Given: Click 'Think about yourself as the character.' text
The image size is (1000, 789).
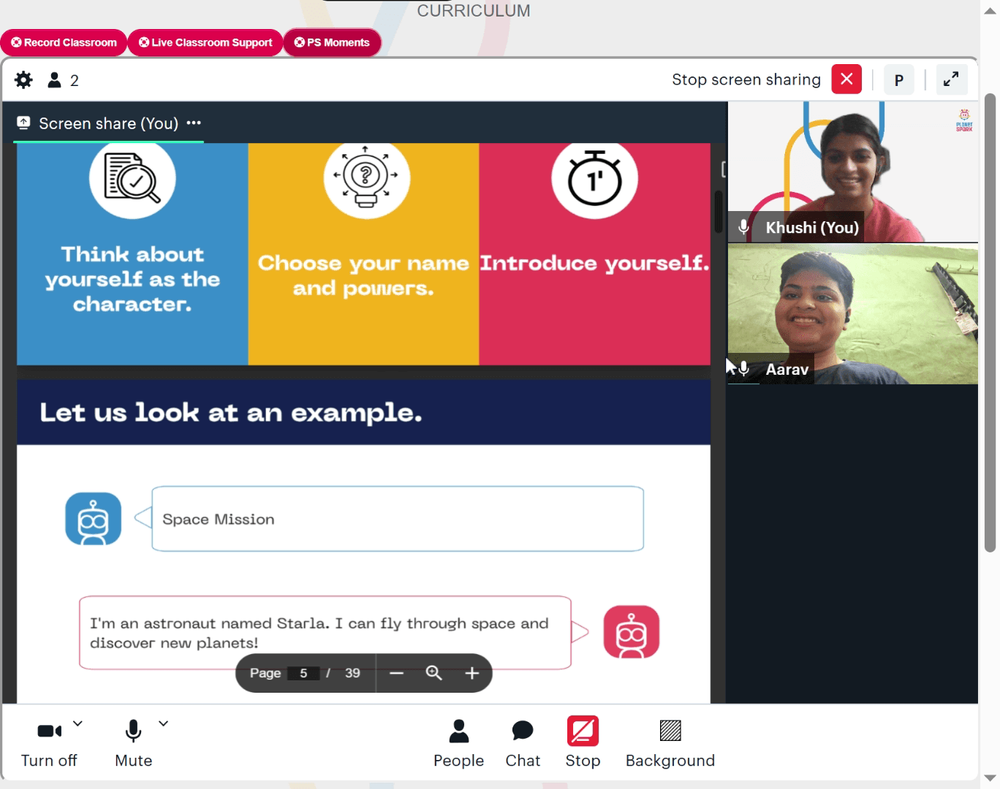Looking at the screenshot, I should (132, 279).
